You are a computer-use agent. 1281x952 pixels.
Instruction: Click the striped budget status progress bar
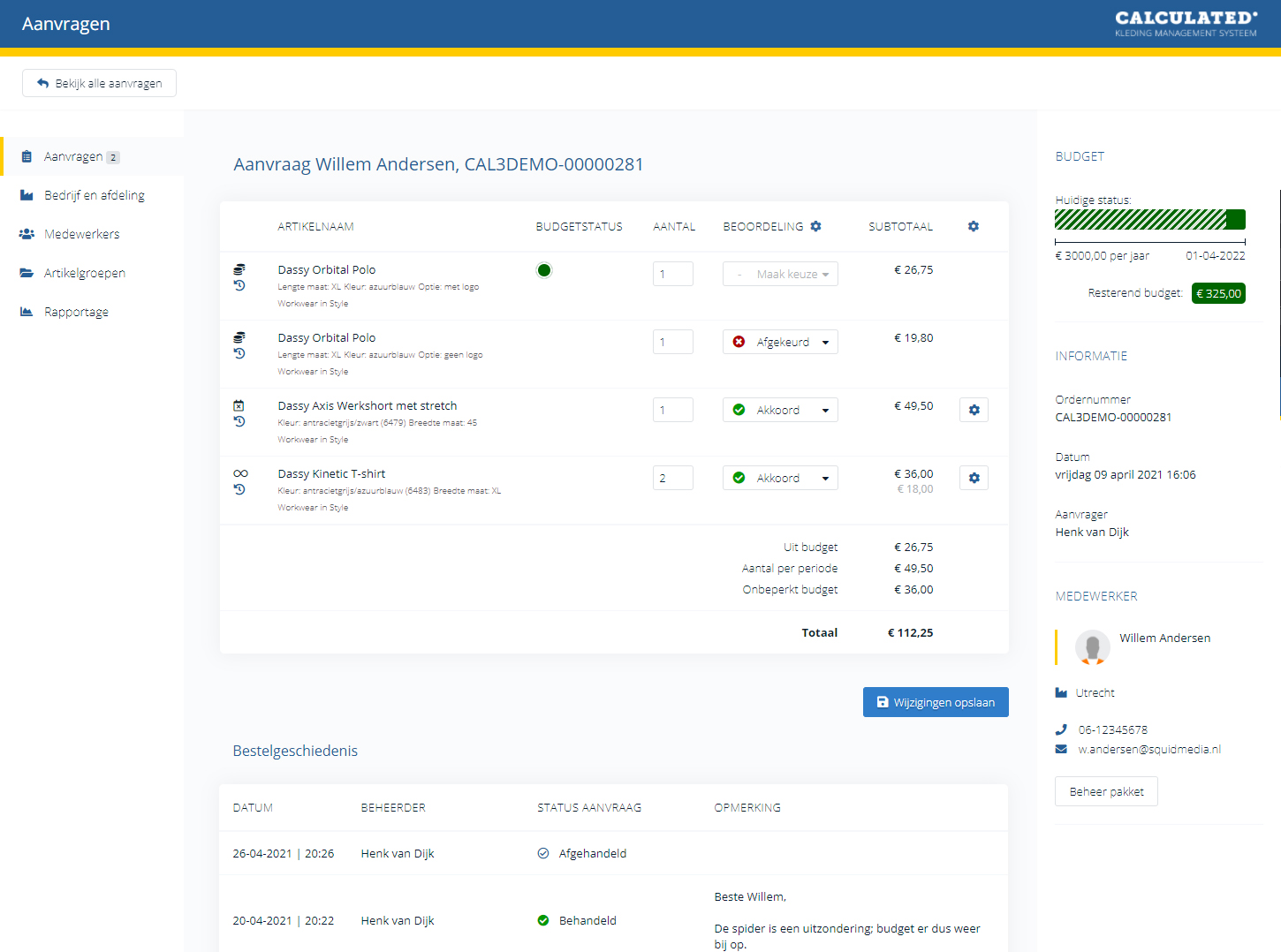coord(1149,219)
